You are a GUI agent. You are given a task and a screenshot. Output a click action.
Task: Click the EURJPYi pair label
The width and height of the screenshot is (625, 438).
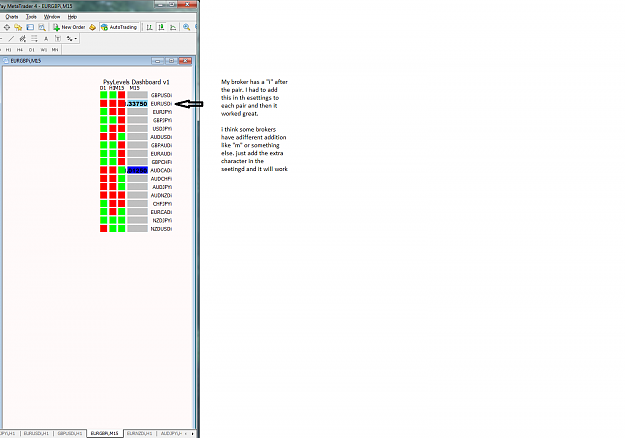click(x=162, y=112)
